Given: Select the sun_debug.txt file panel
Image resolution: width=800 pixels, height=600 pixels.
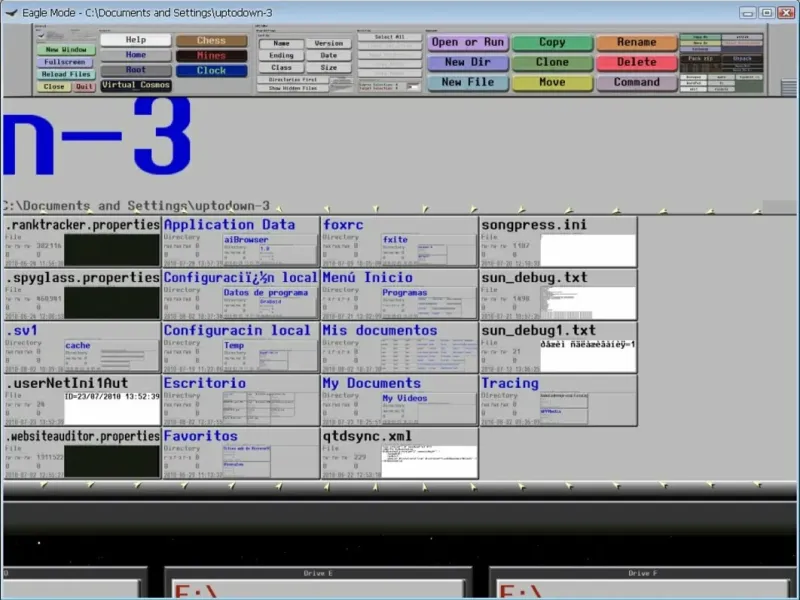Looking at the screenshot, I should click(558, 295).
